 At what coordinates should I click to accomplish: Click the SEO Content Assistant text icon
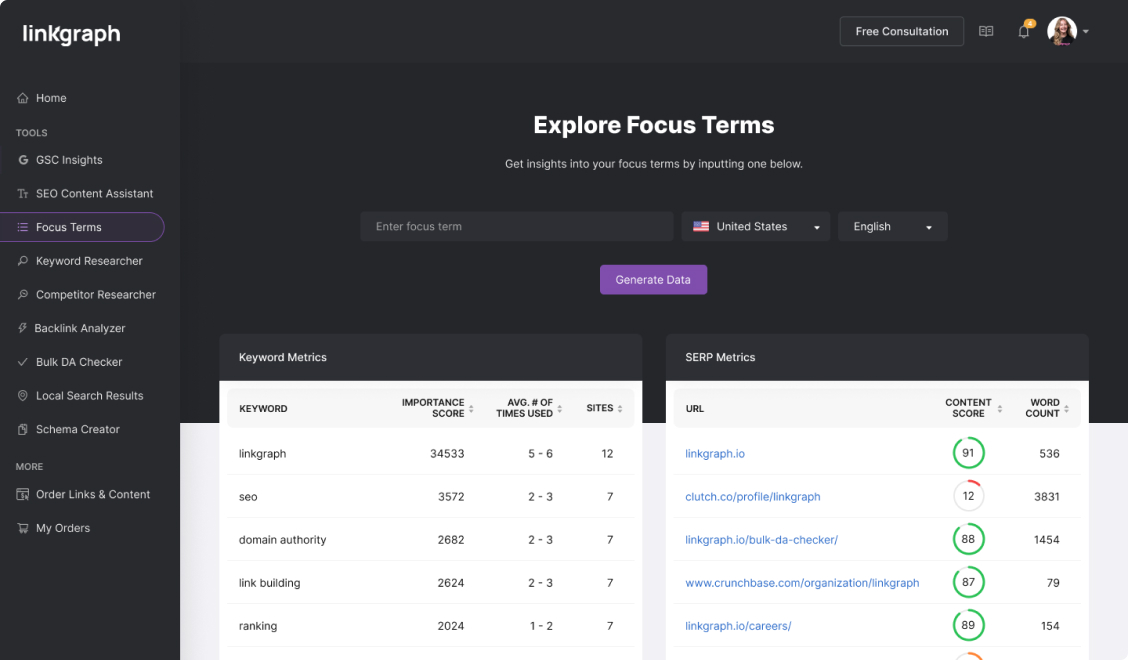click(22, 194)
